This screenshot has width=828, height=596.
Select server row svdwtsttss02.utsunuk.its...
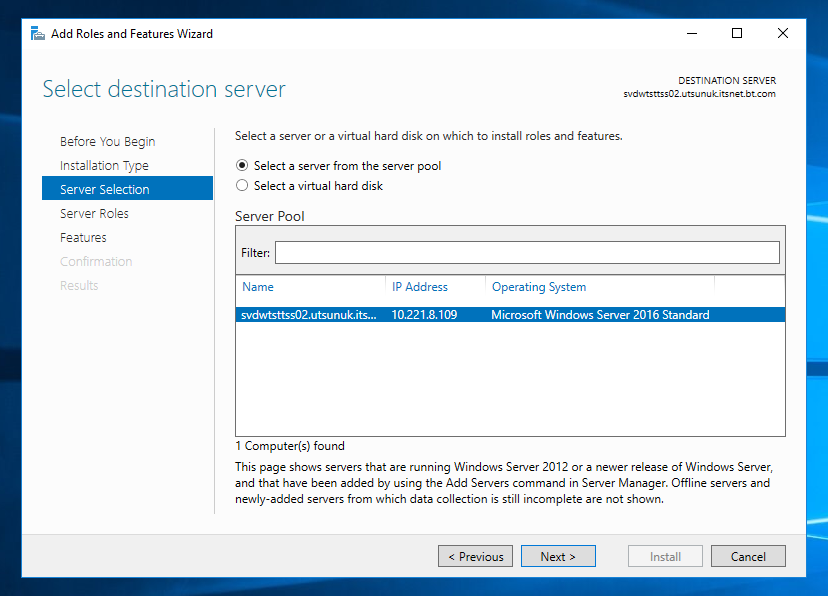click(x=511, y=315)
